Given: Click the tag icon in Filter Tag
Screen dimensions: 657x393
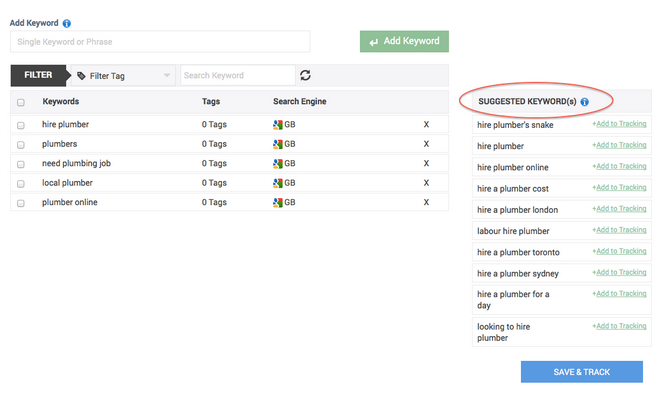Looking at the screenshot, I should coord(81,76).
